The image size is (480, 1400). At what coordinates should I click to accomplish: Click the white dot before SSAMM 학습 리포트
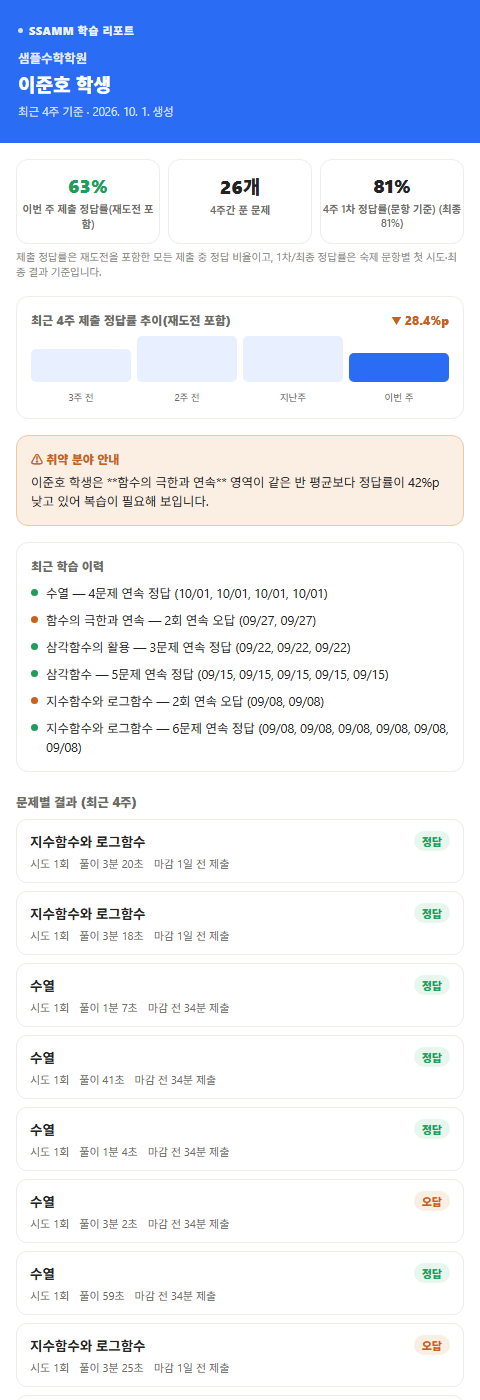[21, 30]
